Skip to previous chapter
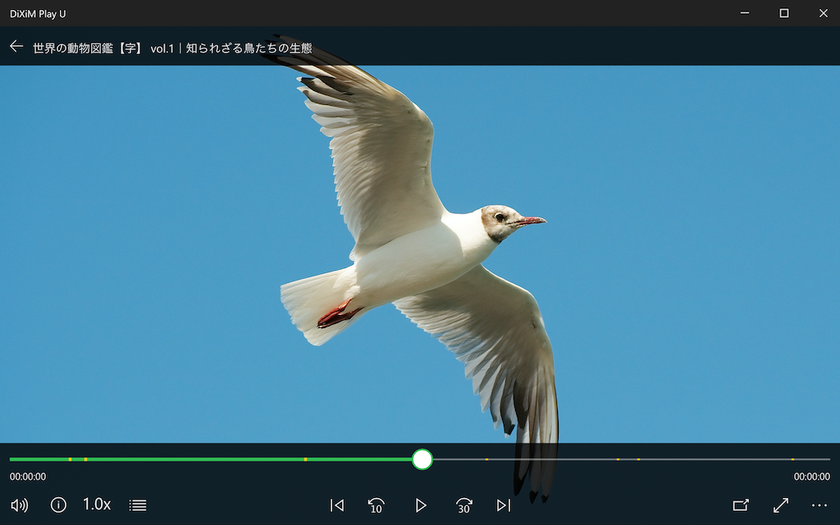The height and width of the screenshot is (525, 840). [337, 505]
